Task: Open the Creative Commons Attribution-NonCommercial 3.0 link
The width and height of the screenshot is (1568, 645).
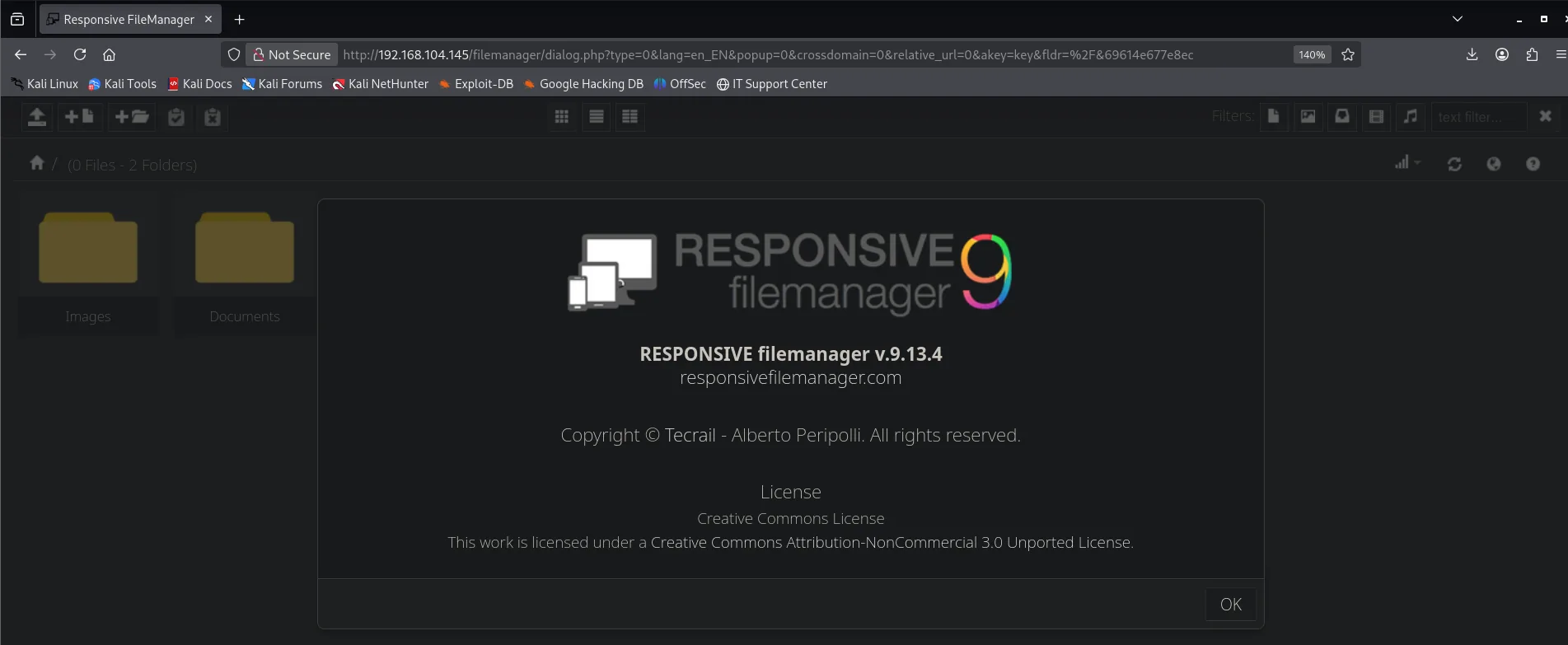Action: tap(892, 543)
